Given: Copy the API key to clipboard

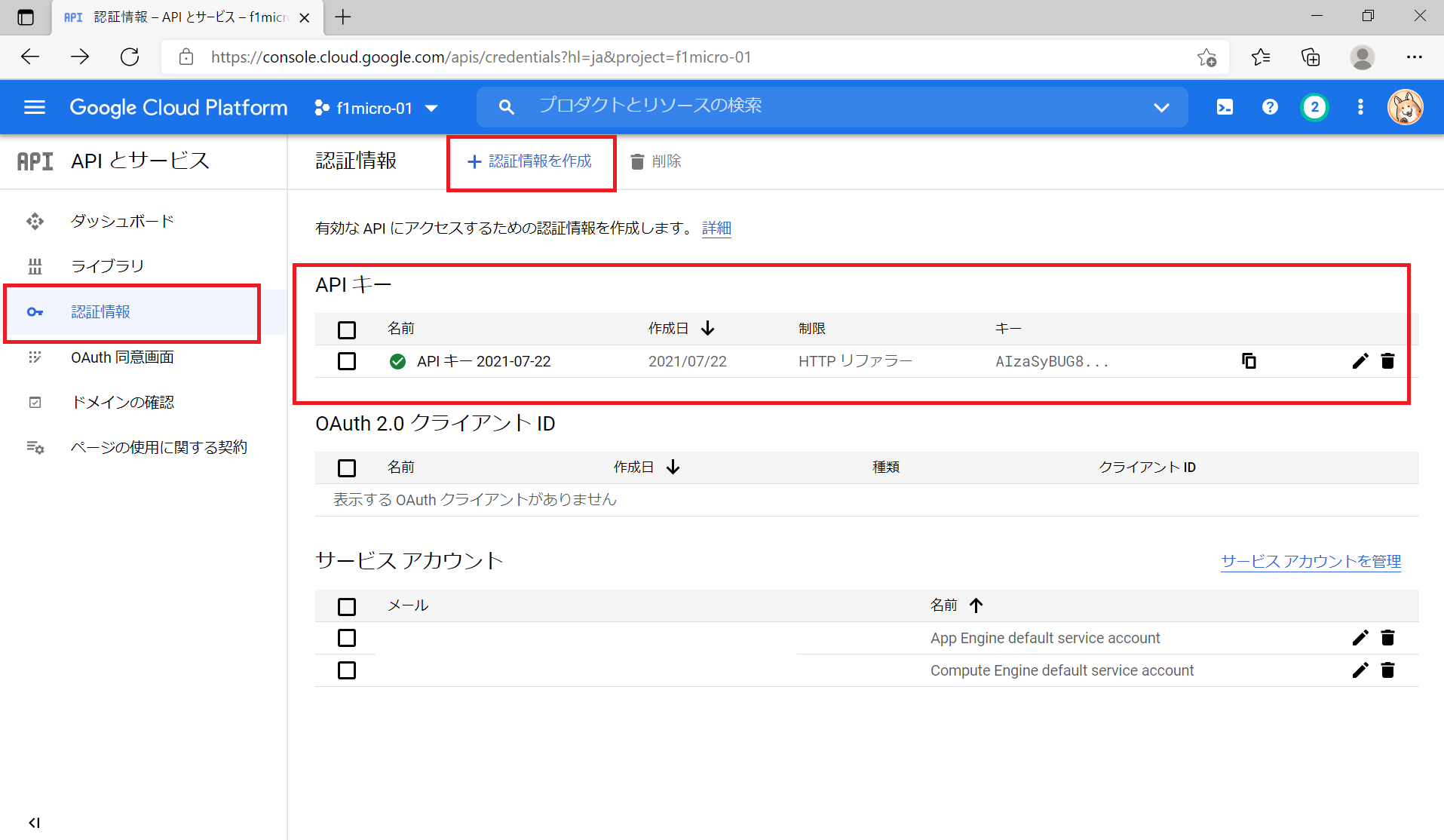Looking at the screenshot, I should (1249, 361).
